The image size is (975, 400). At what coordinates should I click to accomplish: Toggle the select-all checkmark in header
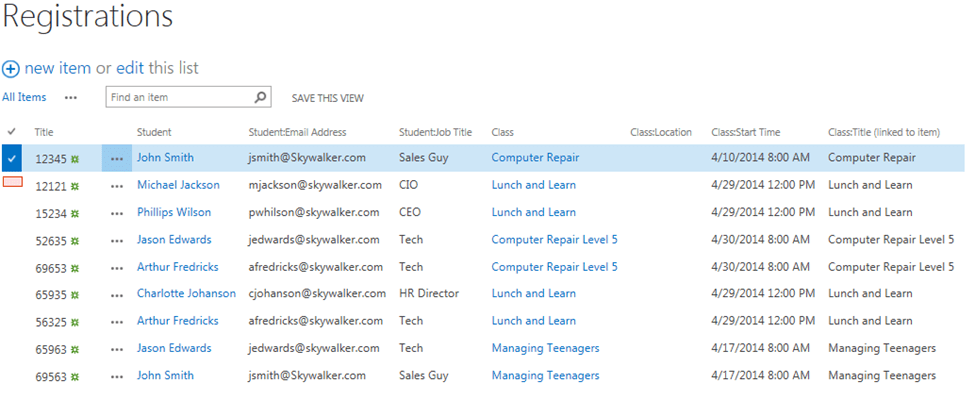tap(12, 132)
